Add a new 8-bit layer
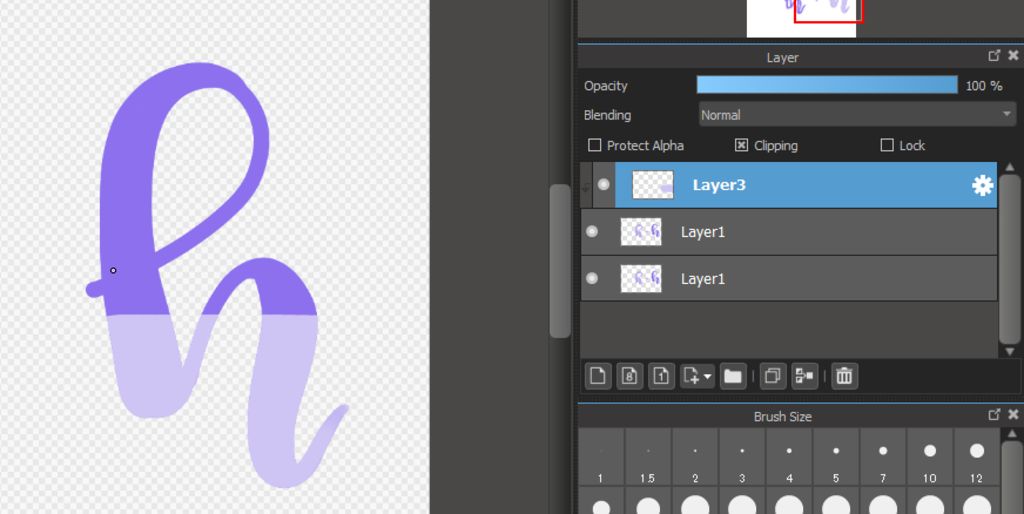Screen dimensions: 1024x514 click(630, 376)
